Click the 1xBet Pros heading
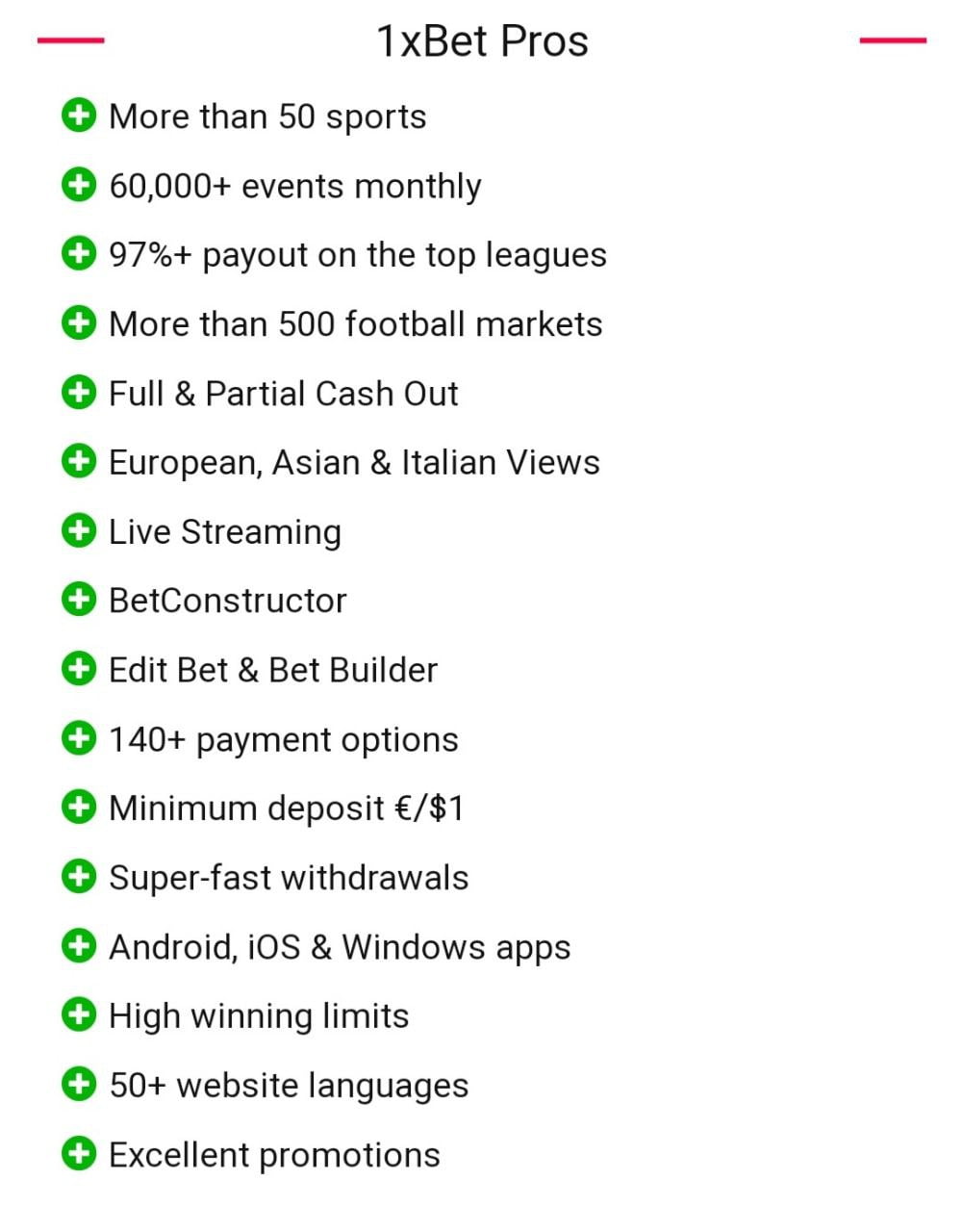This screenshot has width=962, height=1232. pos(482,41)
